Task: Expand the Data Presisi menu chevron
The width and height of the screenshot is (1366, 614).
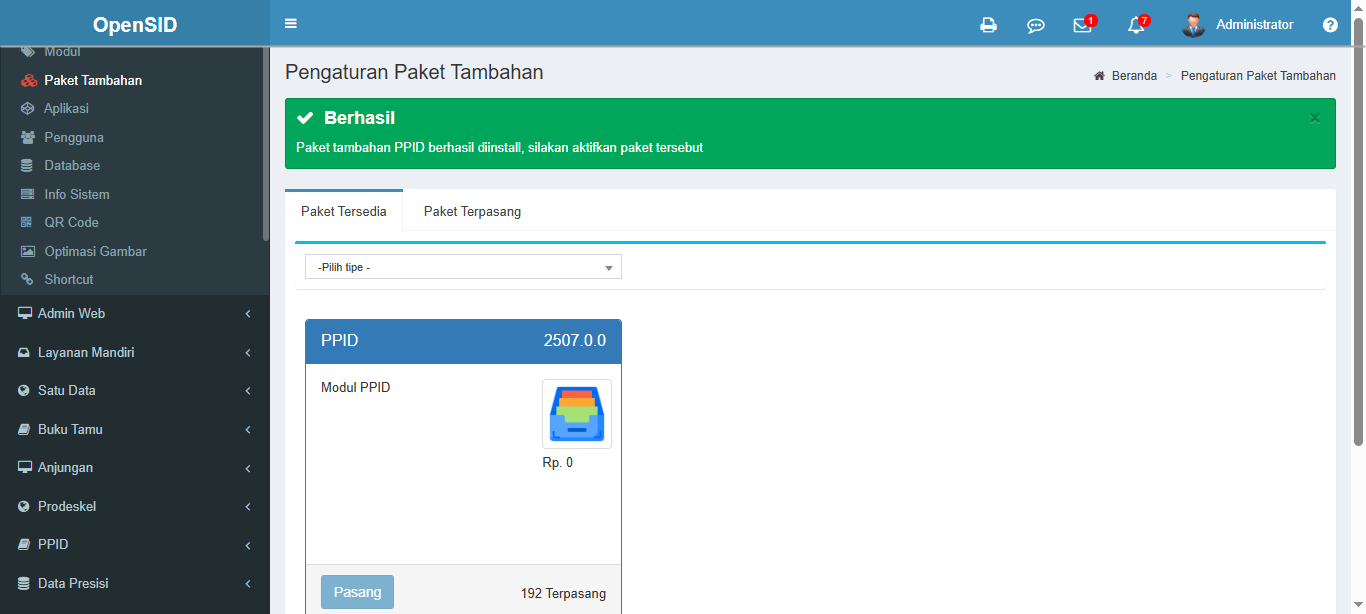Action: 248,584
